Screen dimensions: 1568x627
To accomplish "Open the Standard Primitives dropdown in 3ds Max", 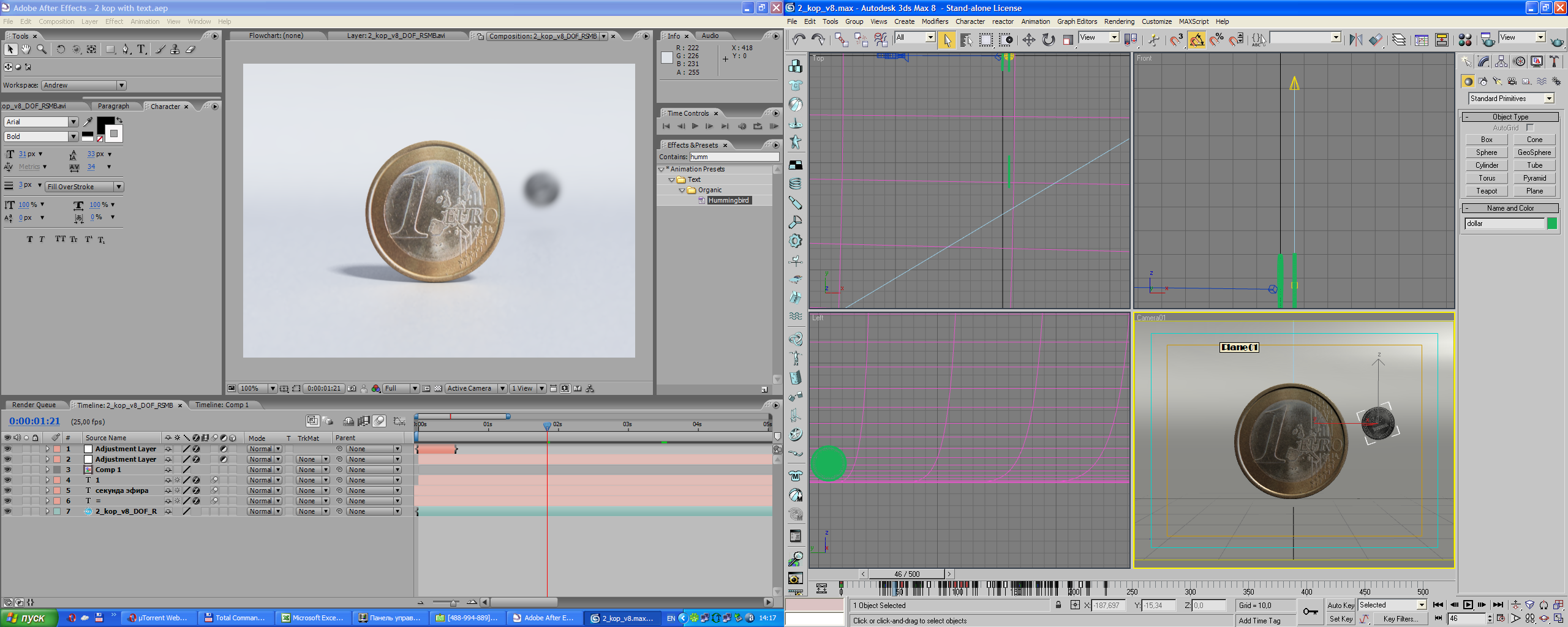I will (x=1511, y=99).
